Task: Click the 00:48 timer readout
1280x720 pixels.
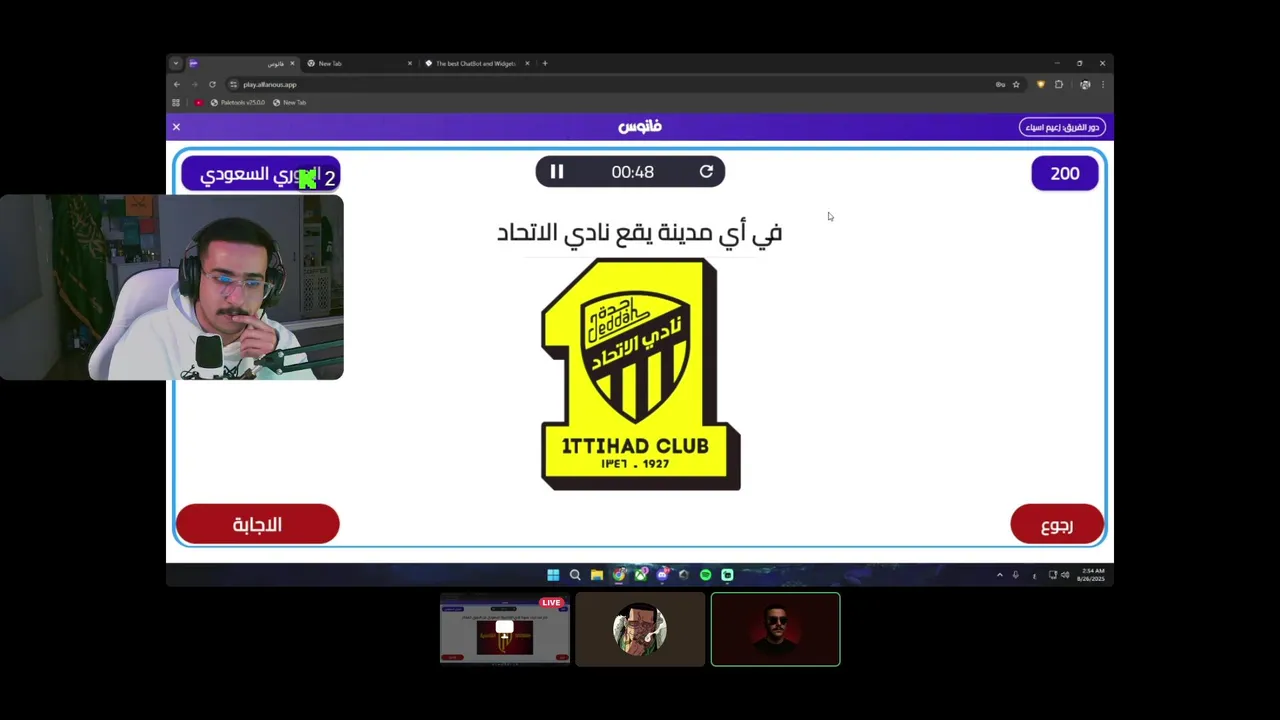Action: [632, 172]
